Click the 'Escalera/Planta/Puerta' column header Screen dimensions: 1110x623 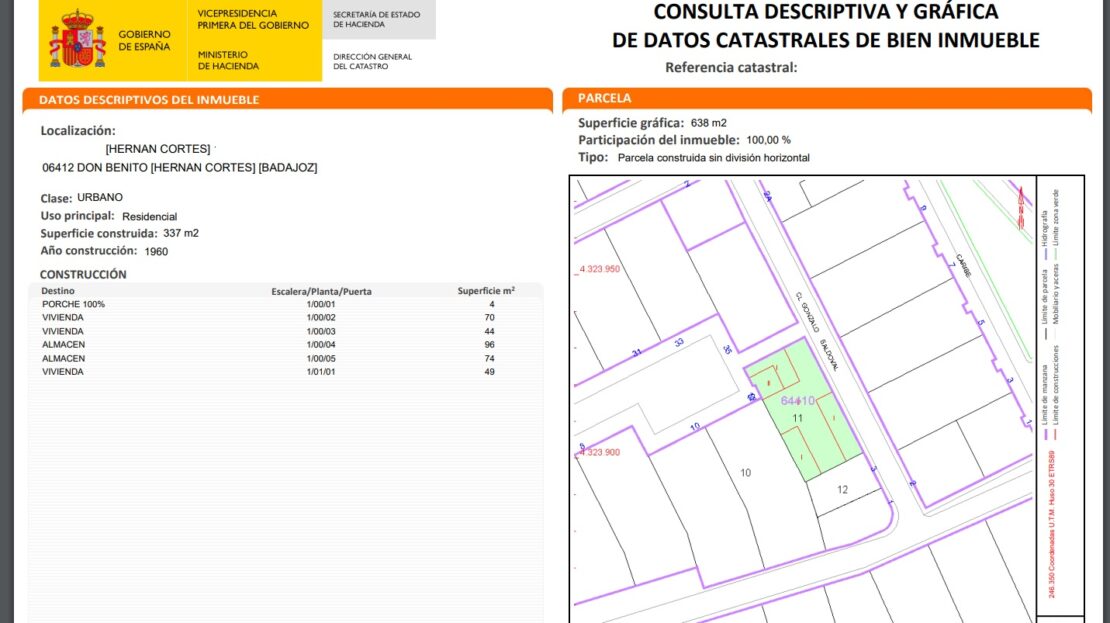coord(321,292)
